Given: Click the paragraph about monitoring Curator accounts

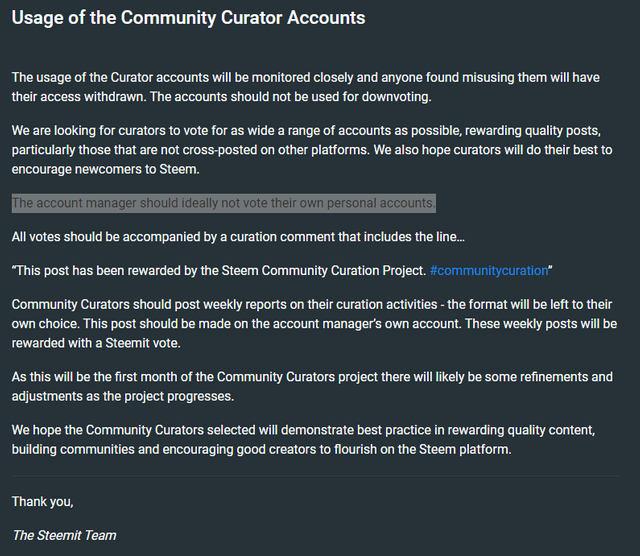Looking at the screenshot, I should [306, 87].
